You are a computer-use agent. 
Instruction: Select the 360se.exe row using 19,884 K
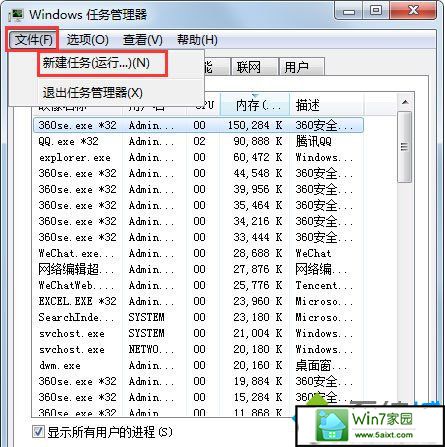click(x=198, y=381)
